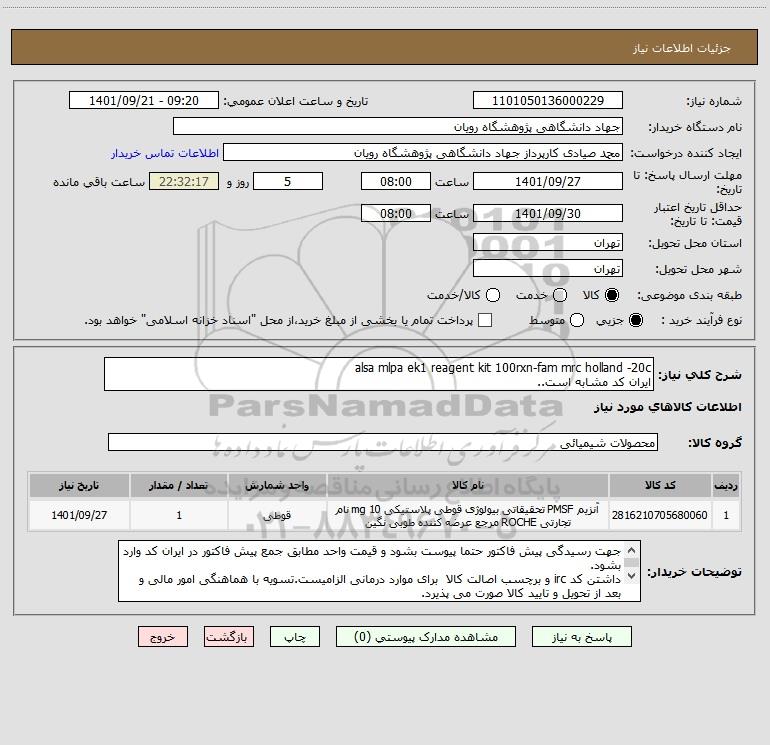The width and height of the screenshot is (770, 745).
Task: Click the بازگشت back button
Action: [229, 637]
